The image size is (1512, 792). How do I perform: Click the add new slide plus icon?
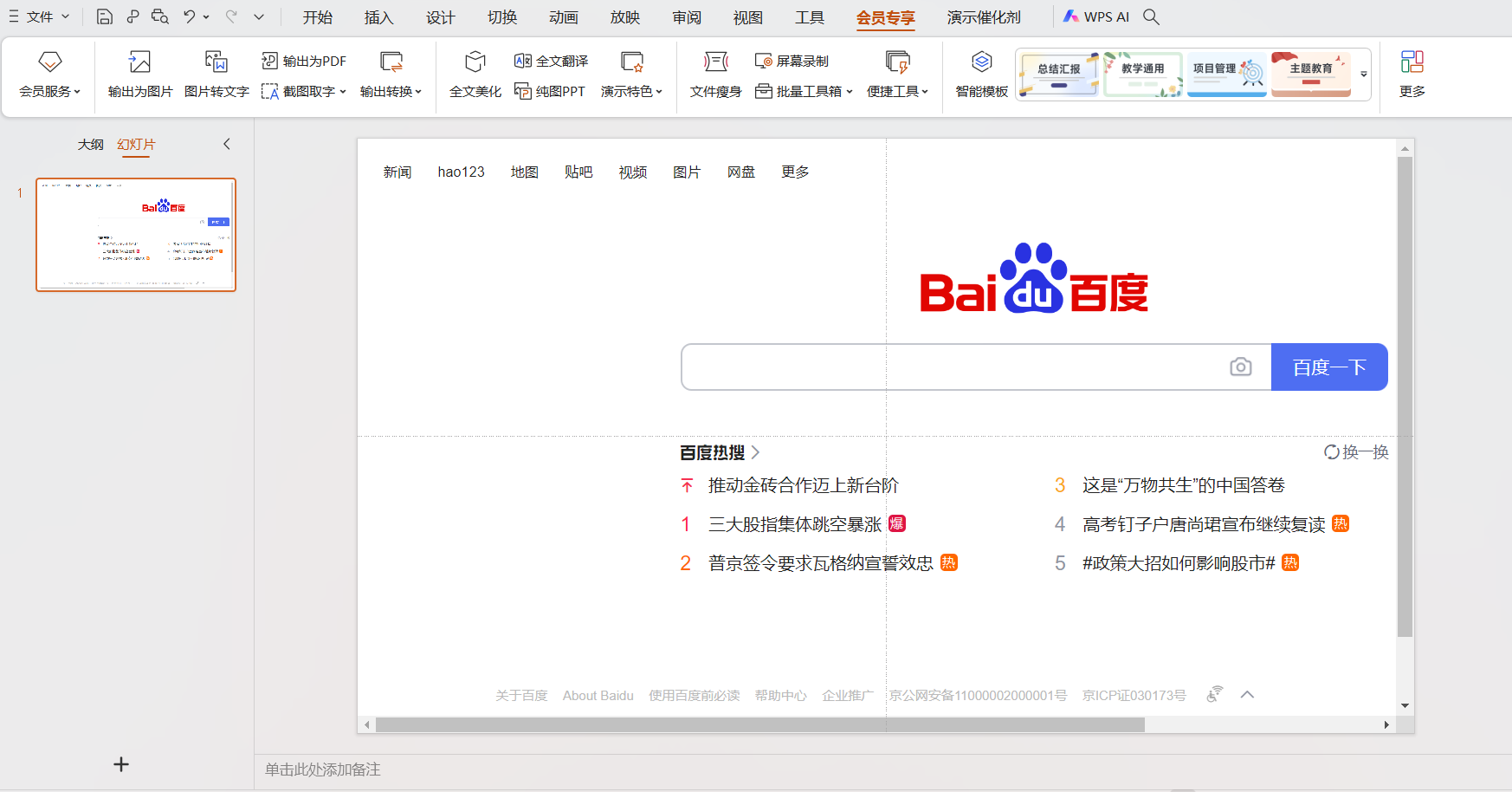coord(121,764)
